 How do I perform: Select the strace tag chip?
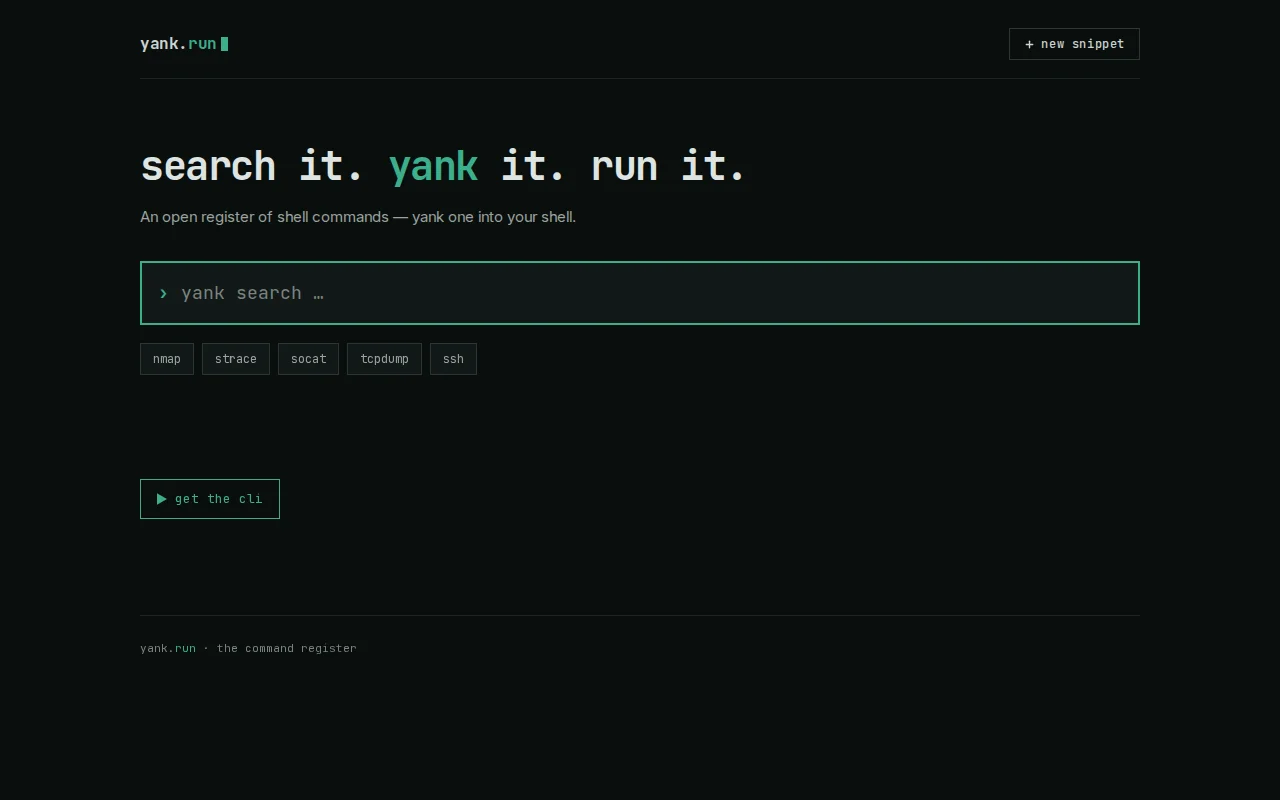[236, 359]
